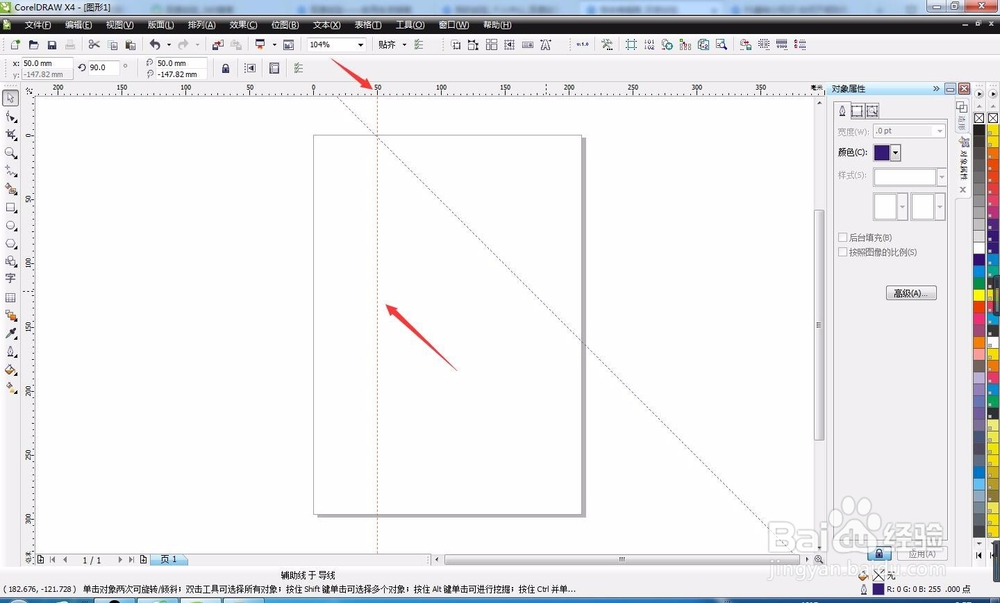Click the New document icon

coord(15,45)
